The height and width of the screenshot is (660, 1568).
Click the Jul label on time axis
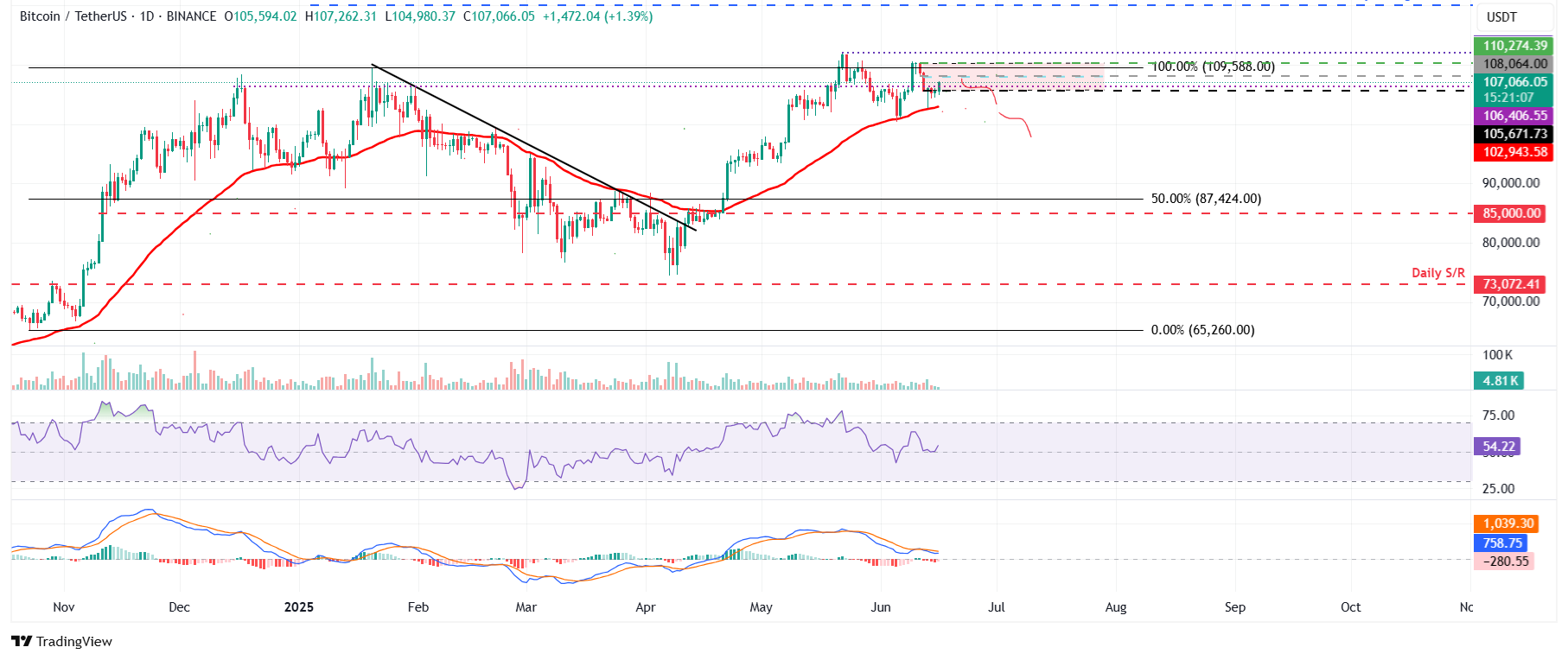(997, 607)
